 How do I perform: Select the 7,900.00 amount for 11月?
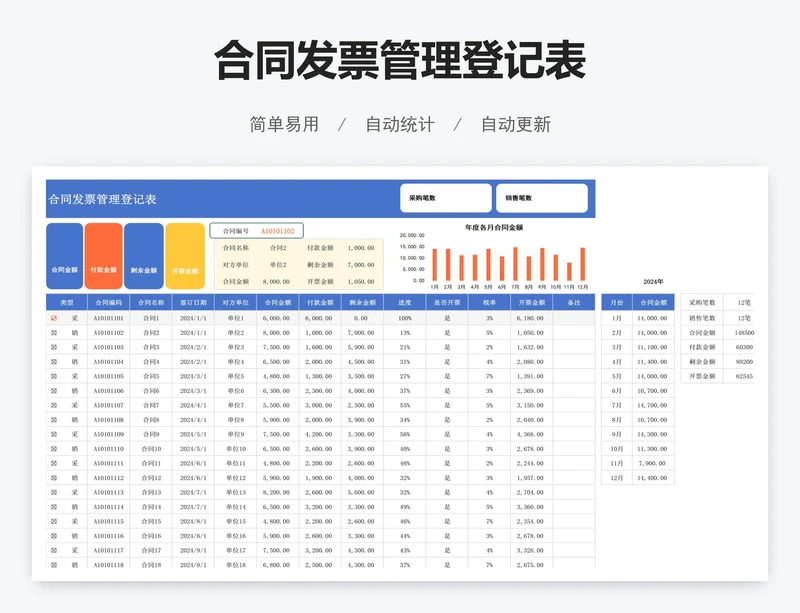pos(653,463)
